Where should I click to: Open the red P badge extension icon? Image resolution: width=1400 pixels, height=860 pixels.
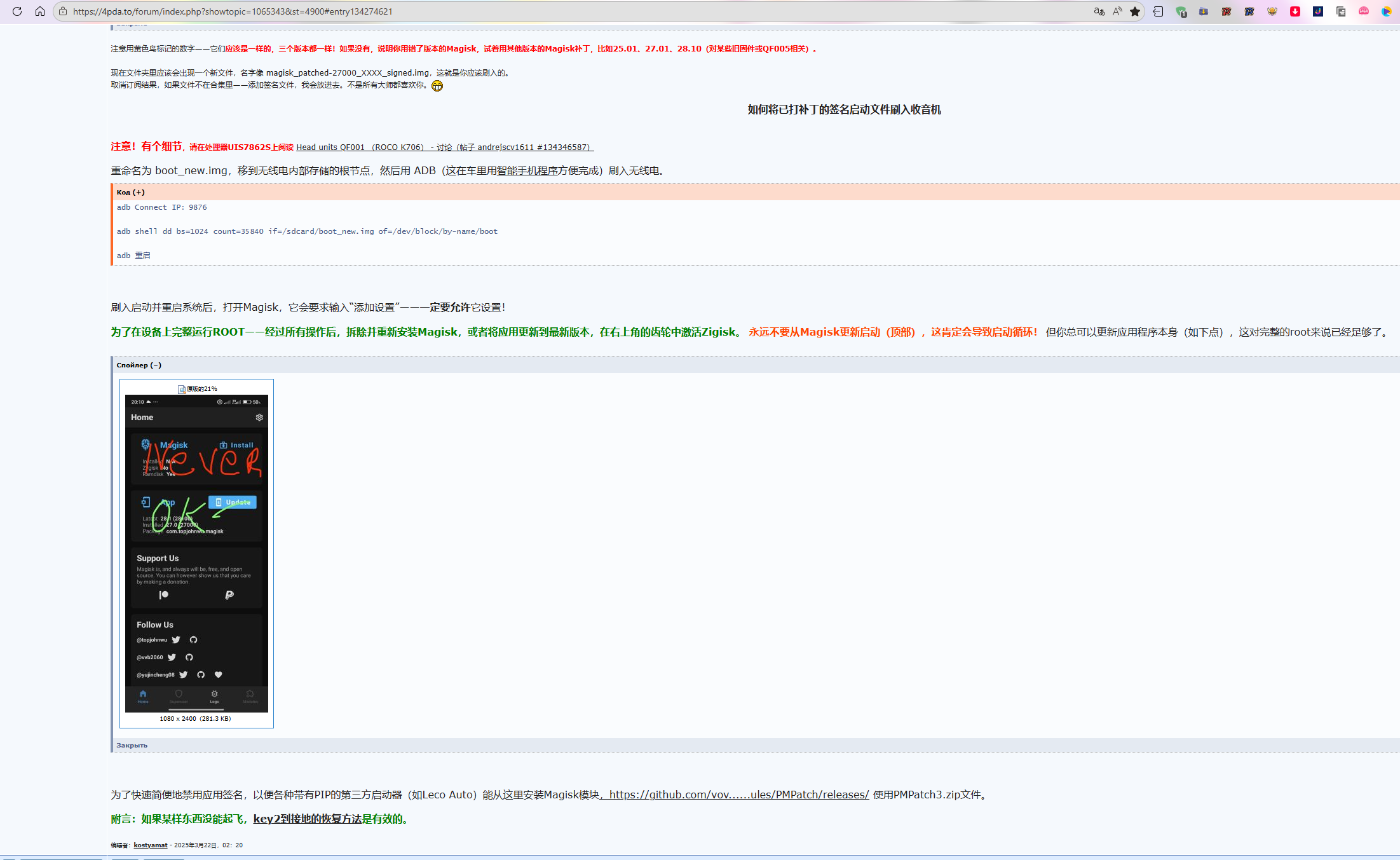(x=1227, y=11)
